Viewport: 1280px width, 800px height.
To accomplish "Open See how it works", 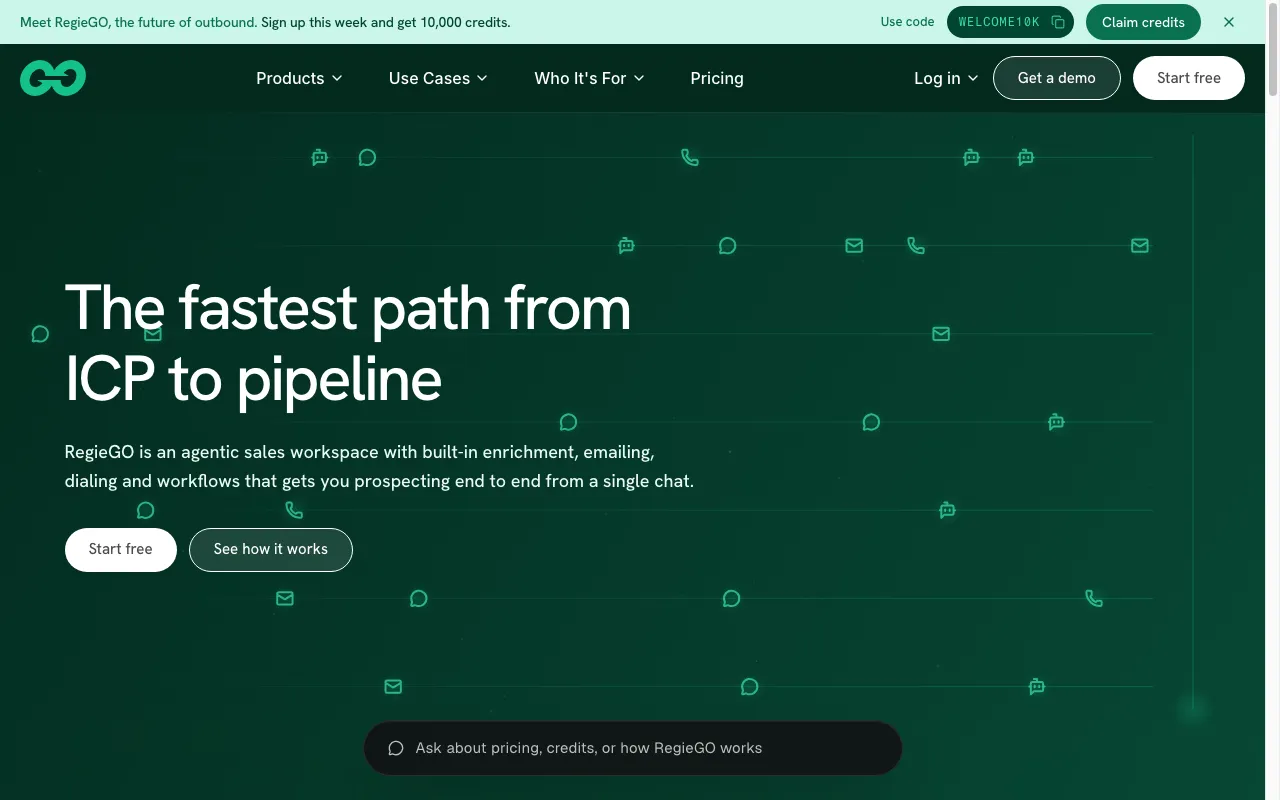I will (x=271, y=549).
